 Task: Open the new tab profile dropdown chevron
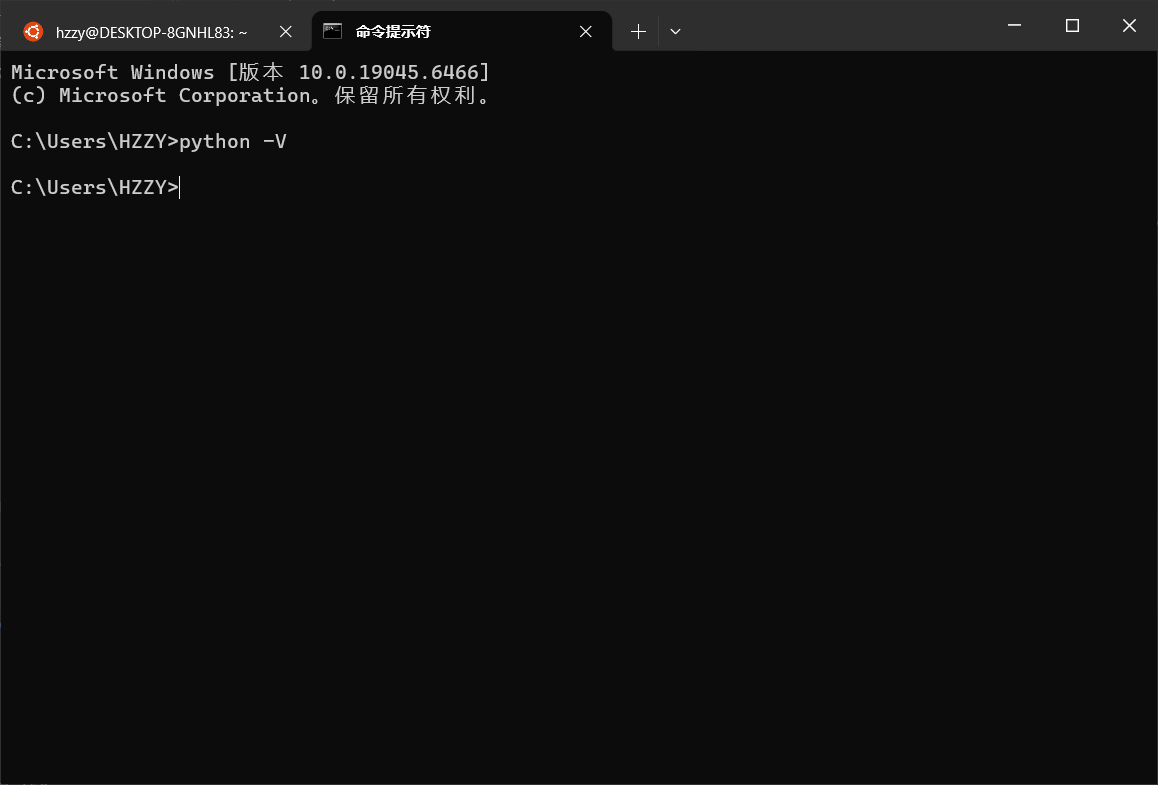pyautogui.click(x=675, y=31)
